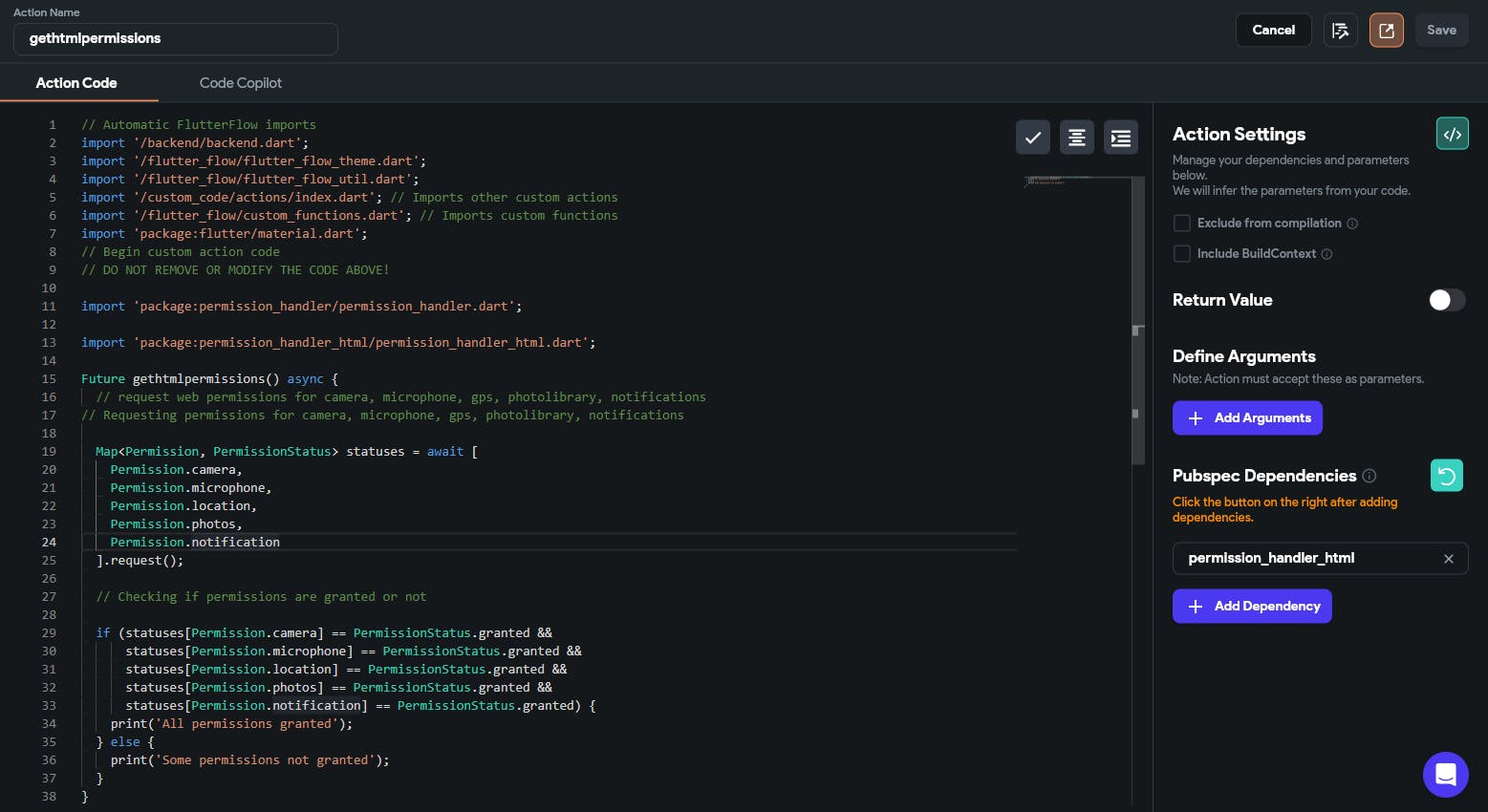
Task: Click the Action Name input field
Action: point(176,39)
